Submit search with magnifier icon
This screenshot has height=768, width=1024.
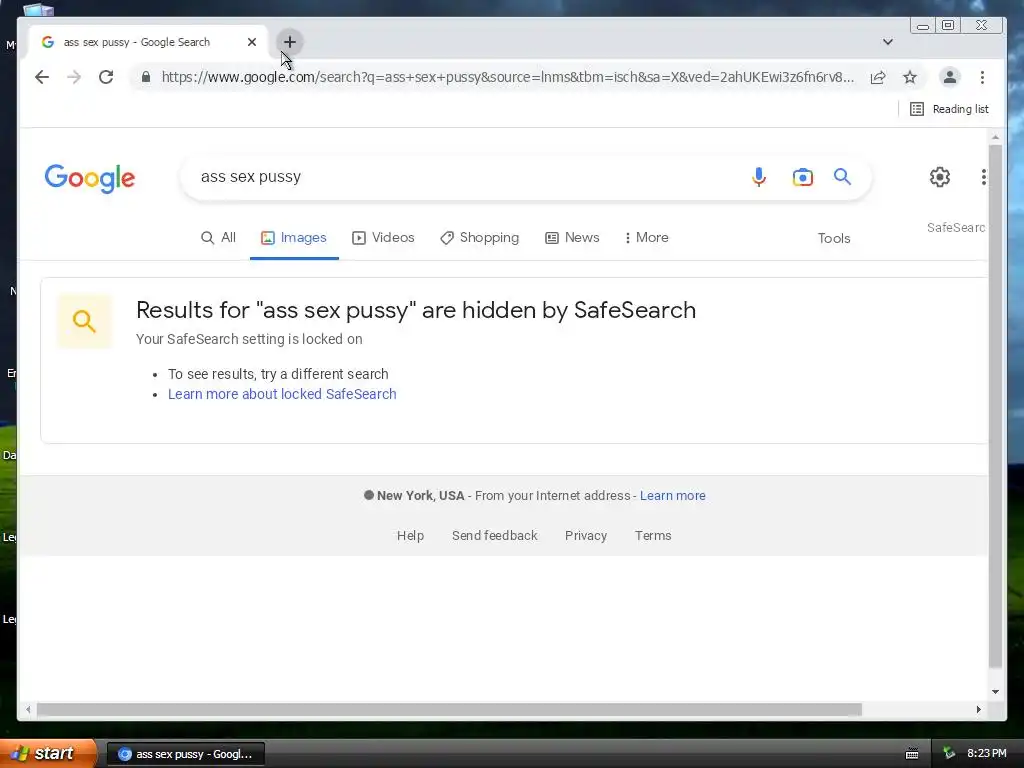pyautogui.click(x=842, y=176)
